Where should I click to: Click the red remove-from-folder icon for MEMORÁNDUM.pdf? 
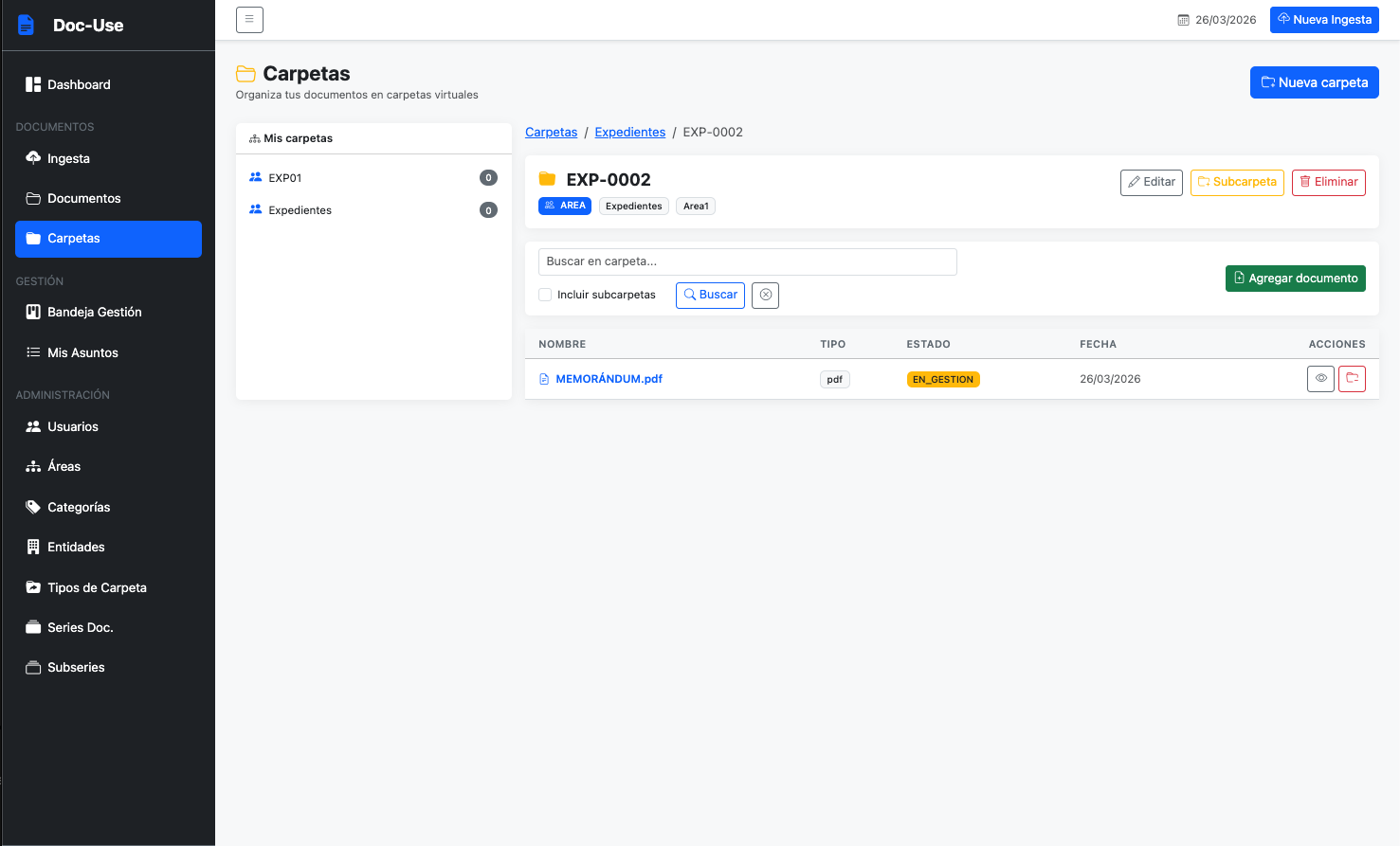(x=1352, y=378)
